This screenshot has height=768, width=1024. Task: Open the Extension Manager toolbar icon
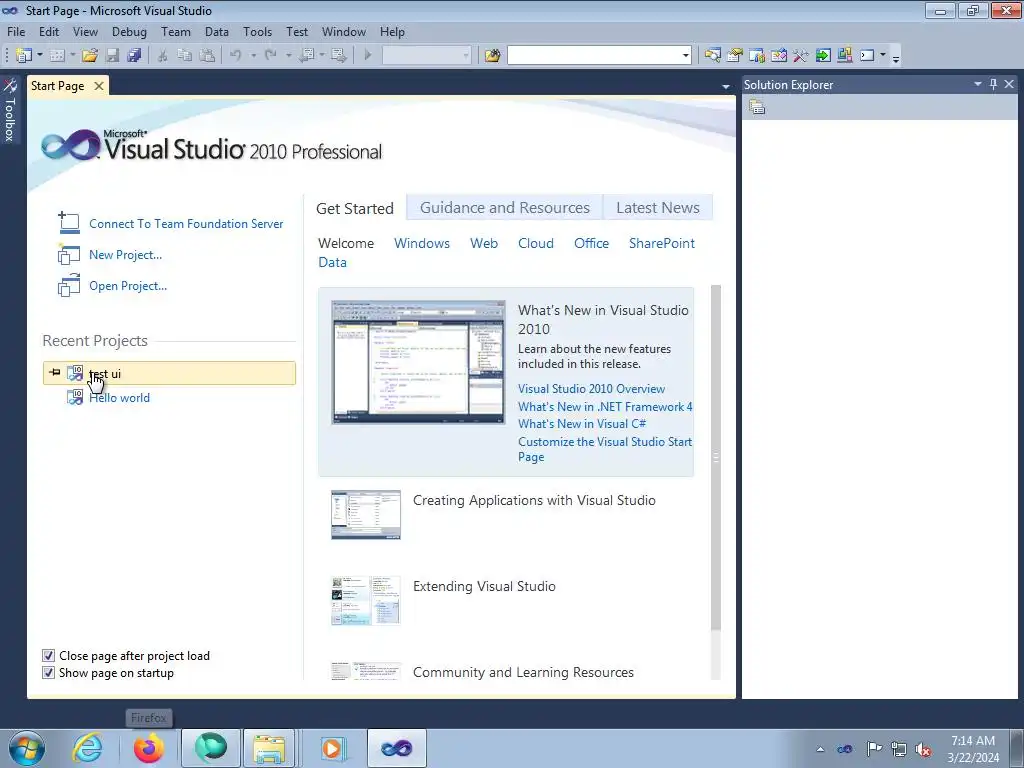(x=844, y=56)
